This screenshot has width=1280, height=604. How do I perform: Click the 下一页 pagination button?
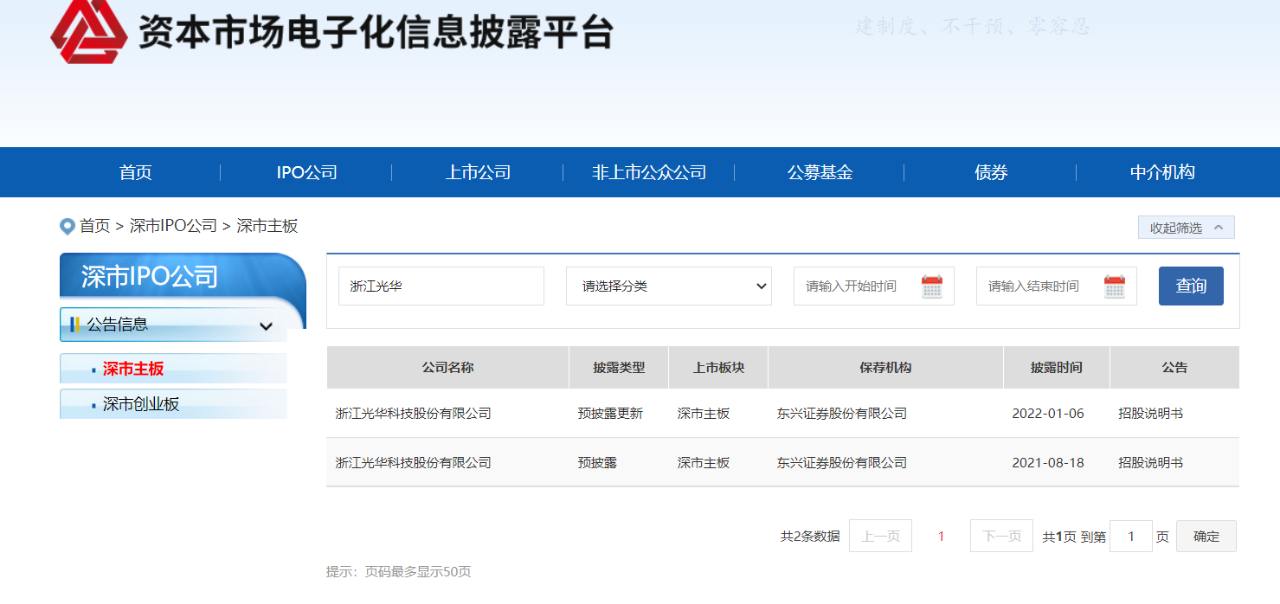click(x=1001, y=536)
